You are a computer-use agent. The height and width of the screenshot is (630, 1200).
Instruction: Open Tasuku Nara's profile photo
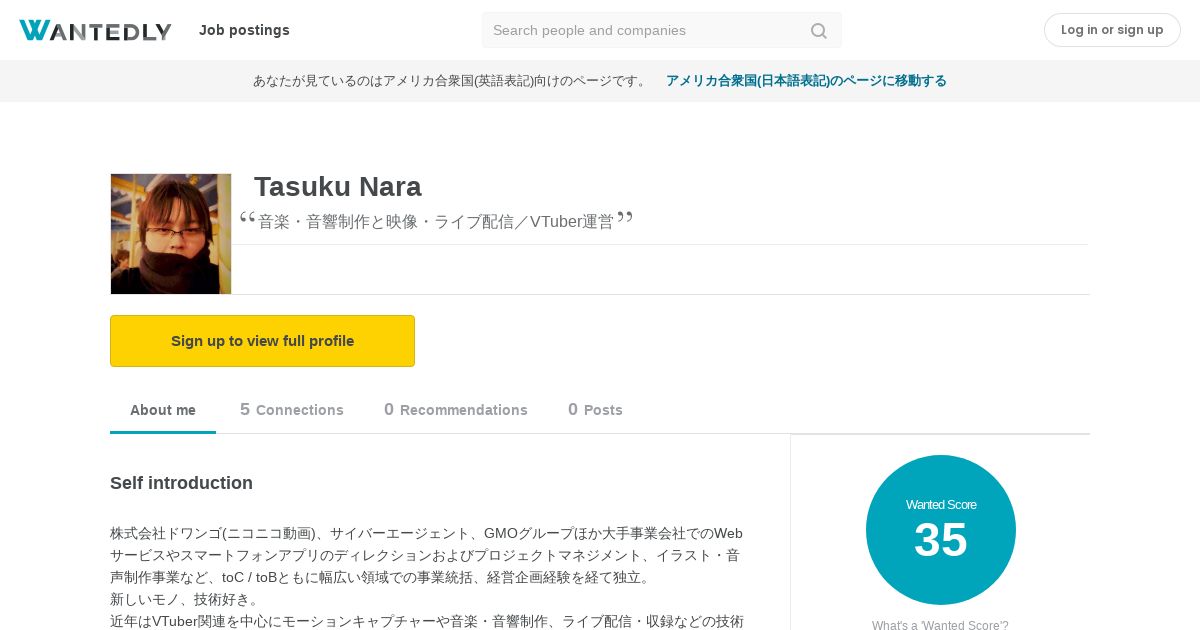click(x=171, y=234)
